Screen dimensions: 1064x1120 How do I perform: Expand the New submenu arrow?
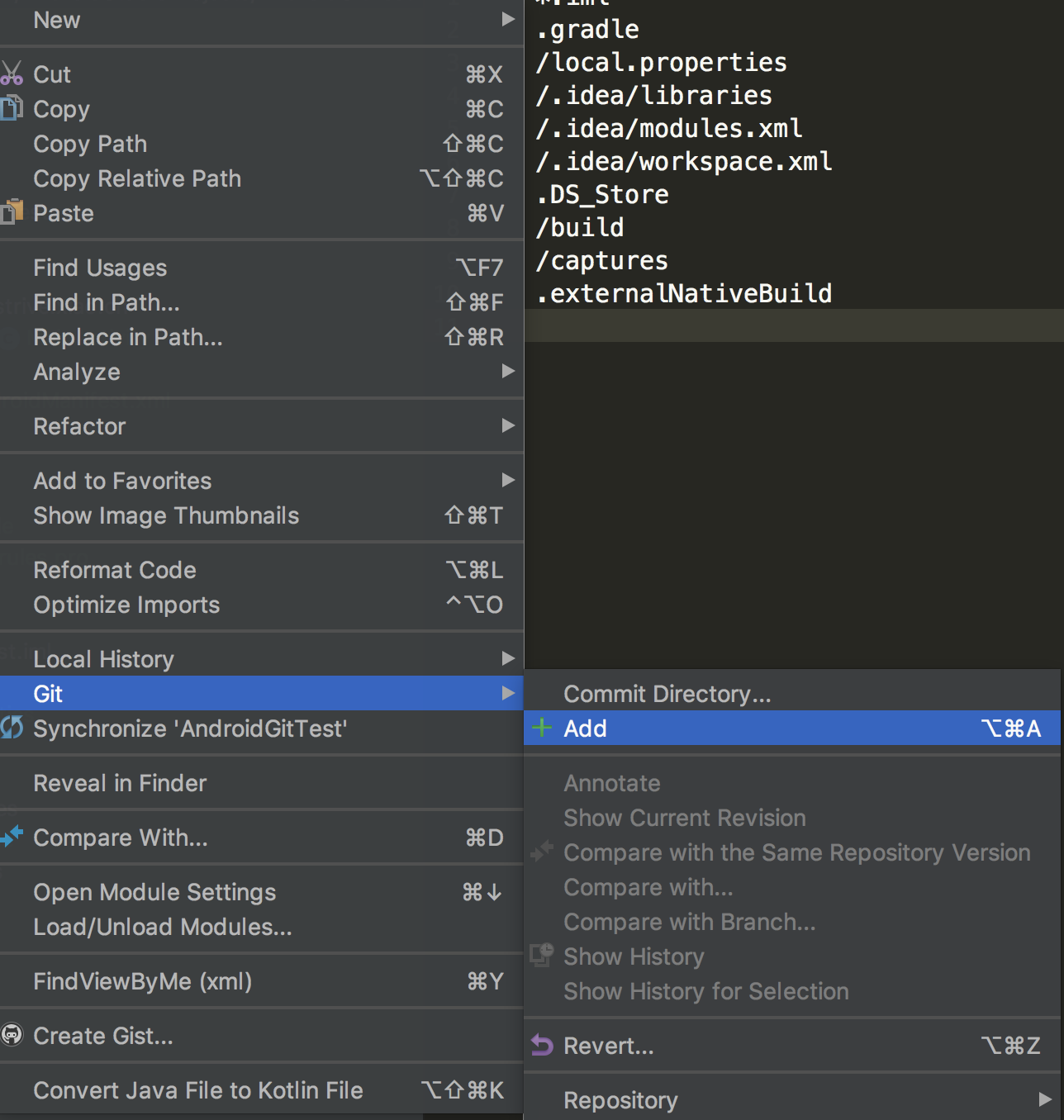click(508, 19)
